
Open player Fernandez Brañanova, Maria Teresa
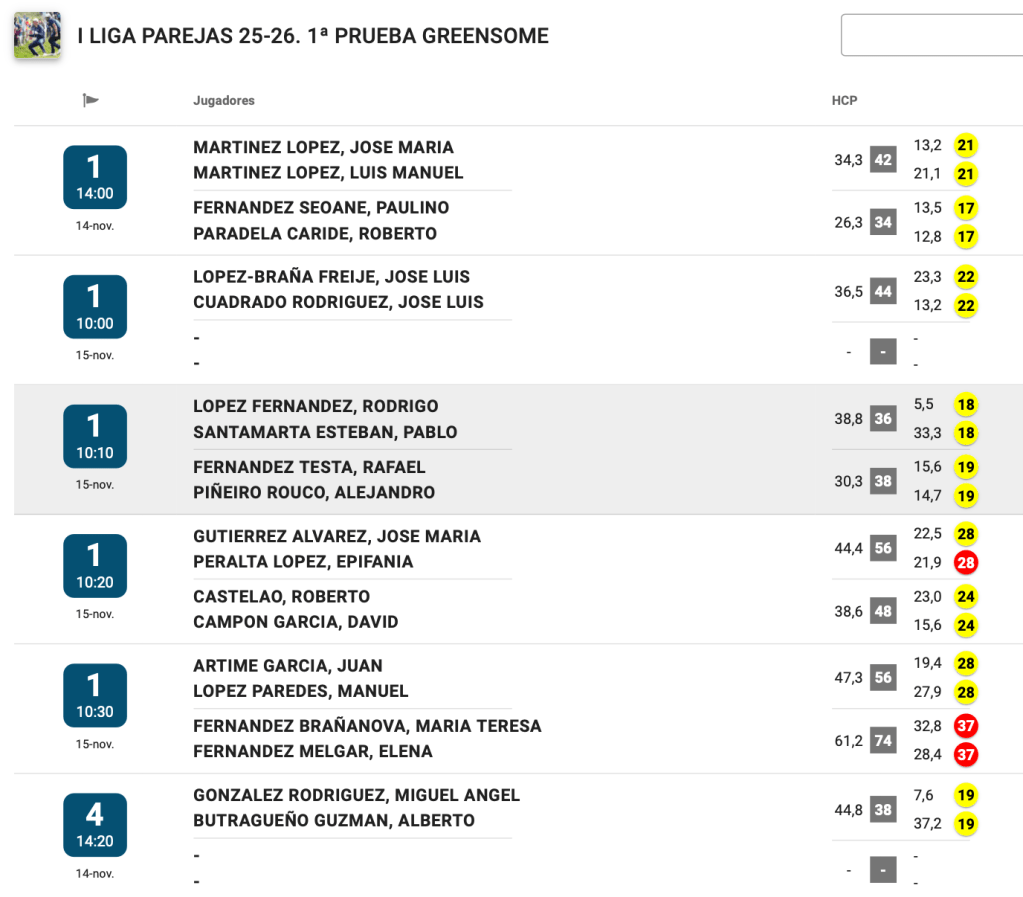point(367,726)
